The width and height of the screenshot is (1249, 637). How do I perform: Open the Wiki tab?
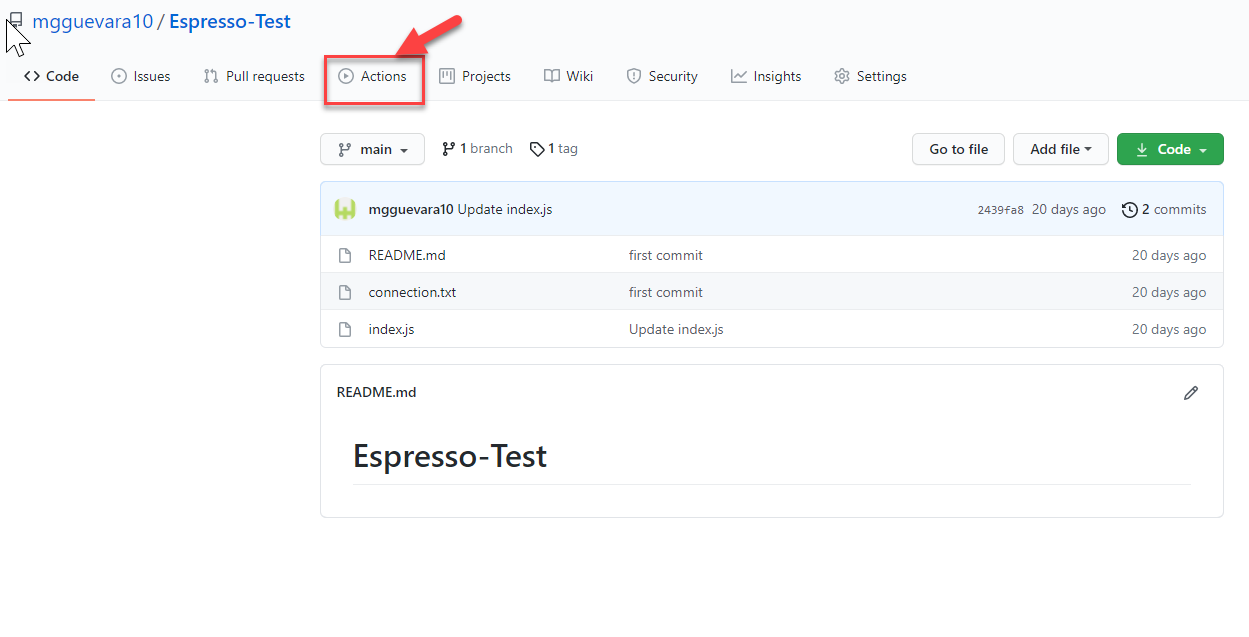click(x=569, y=76)
